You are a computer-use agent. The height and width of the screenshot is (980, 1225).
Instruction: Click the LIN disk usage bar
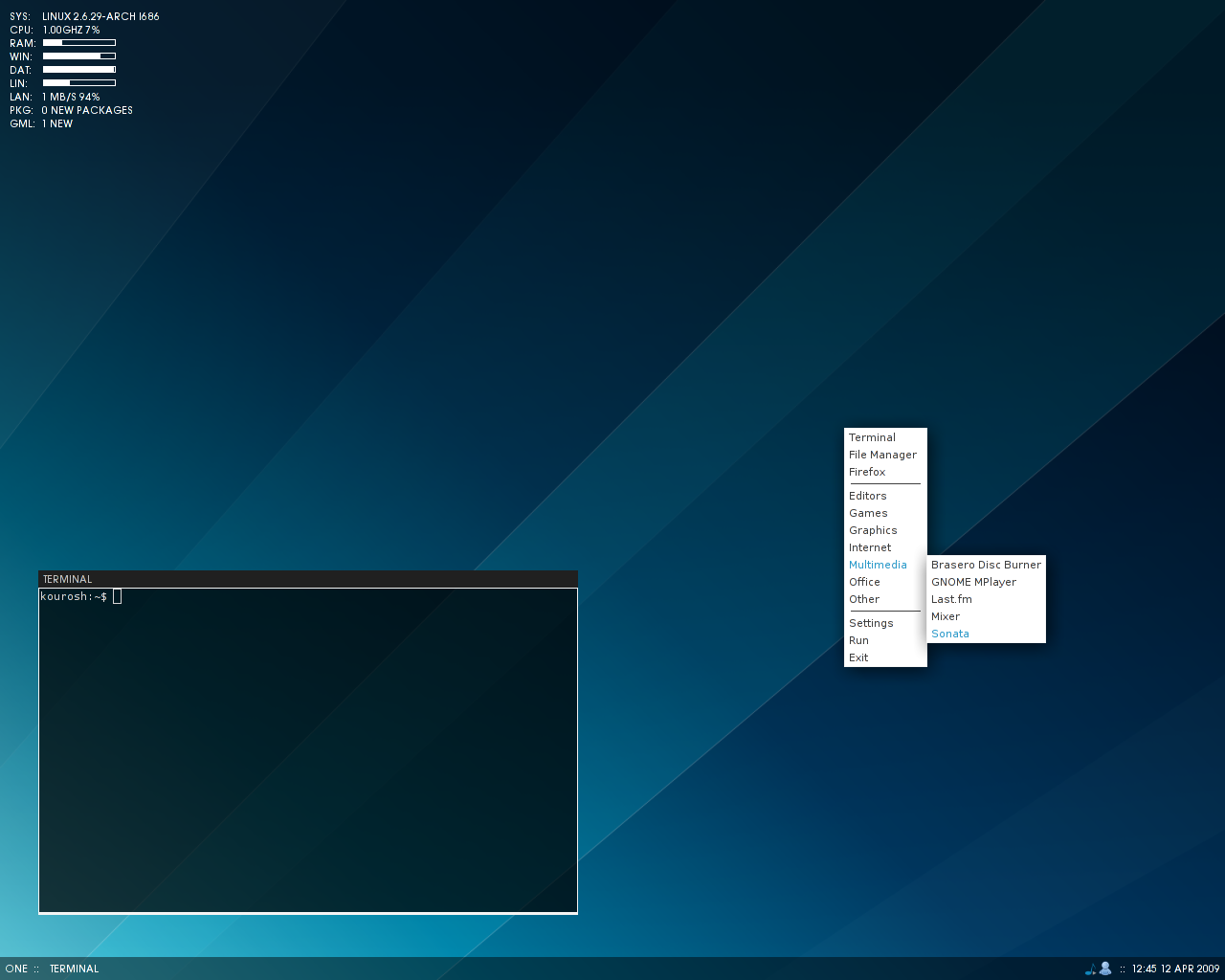tap(79, 83)
